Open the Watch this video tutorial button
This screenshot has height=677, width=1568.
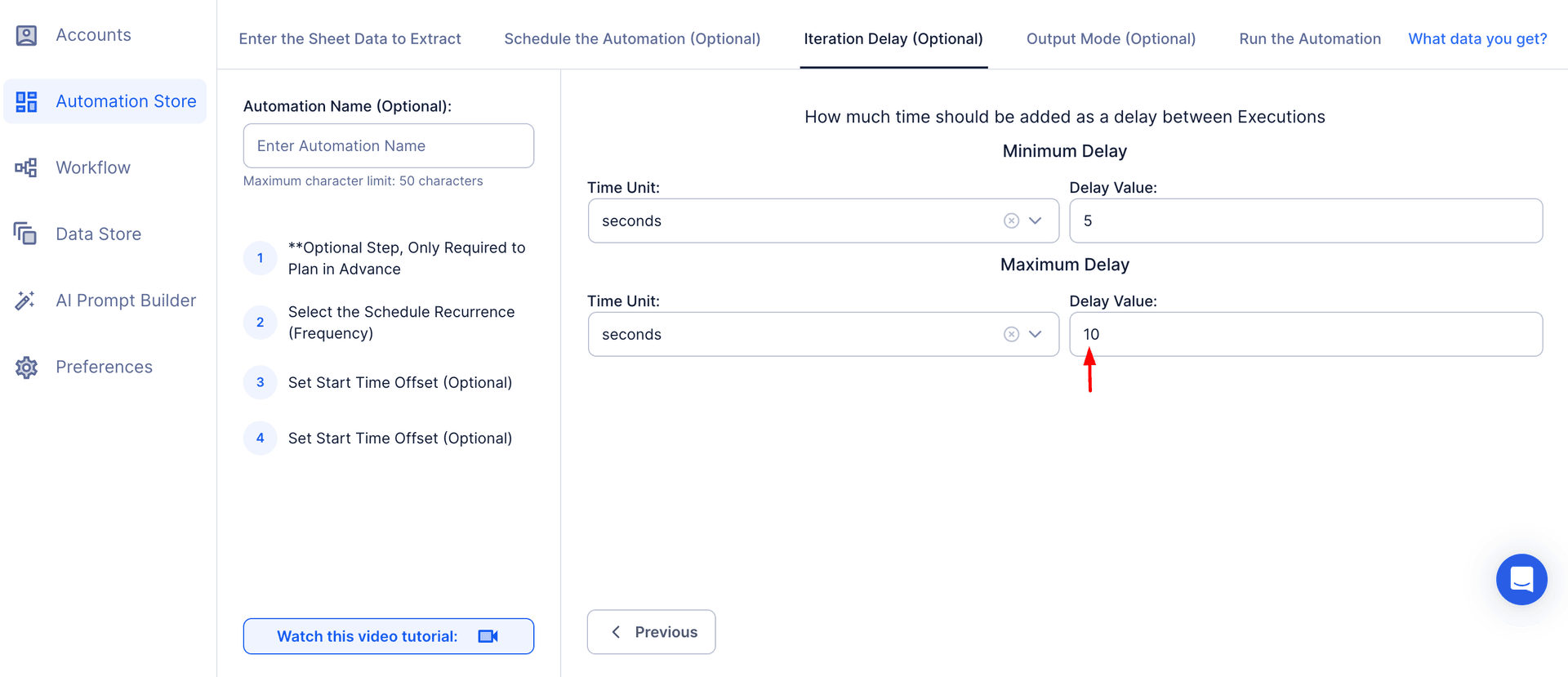388,636
